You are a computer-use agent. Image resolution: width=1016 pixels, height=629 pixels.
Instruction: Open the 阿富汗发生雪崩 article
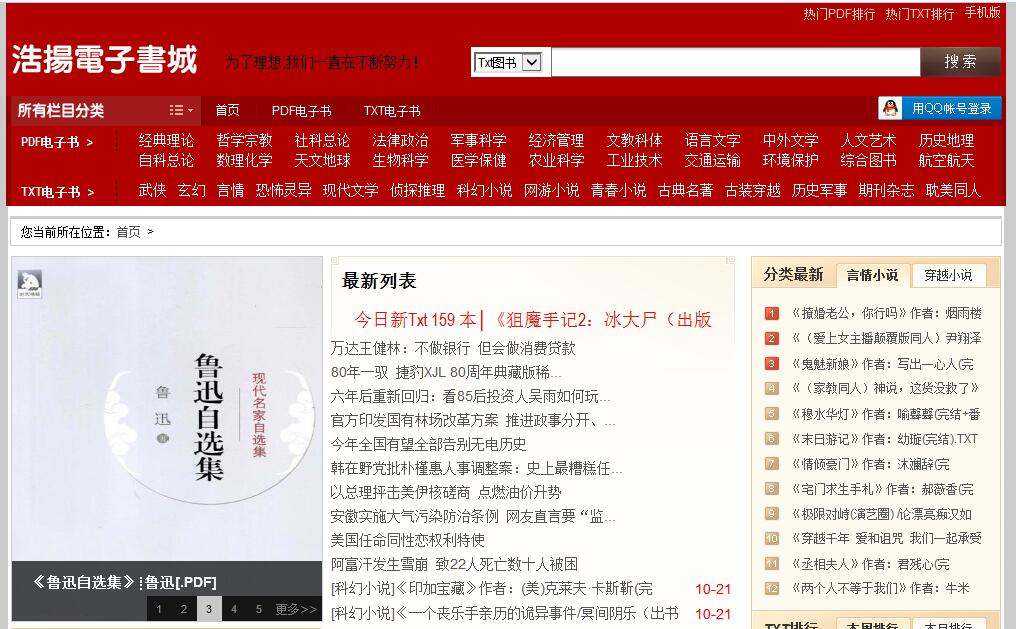[454, 564]
